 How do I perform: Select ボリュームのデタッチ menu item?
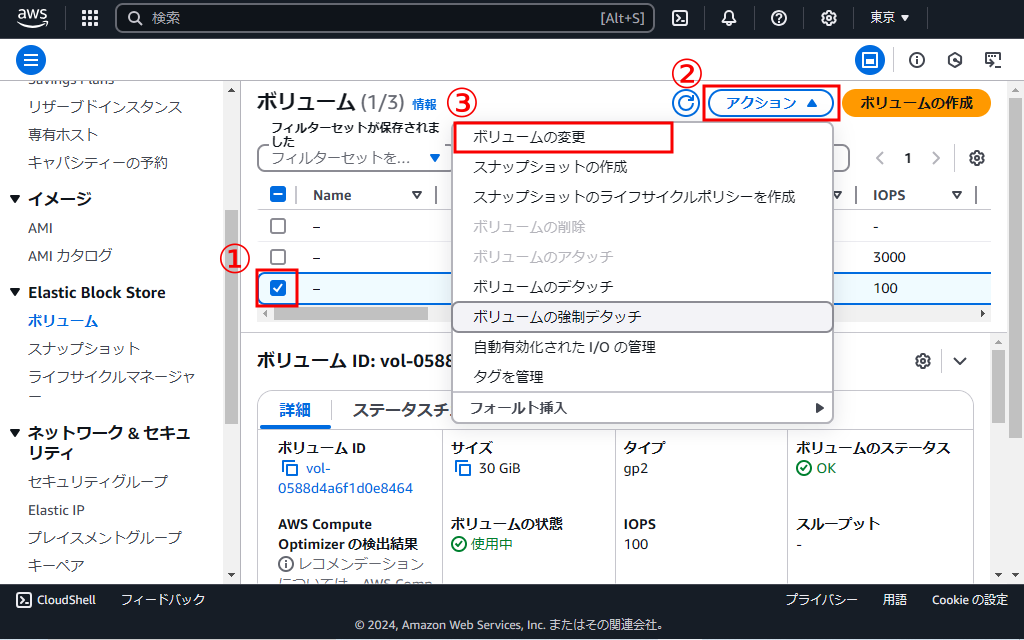643,287
